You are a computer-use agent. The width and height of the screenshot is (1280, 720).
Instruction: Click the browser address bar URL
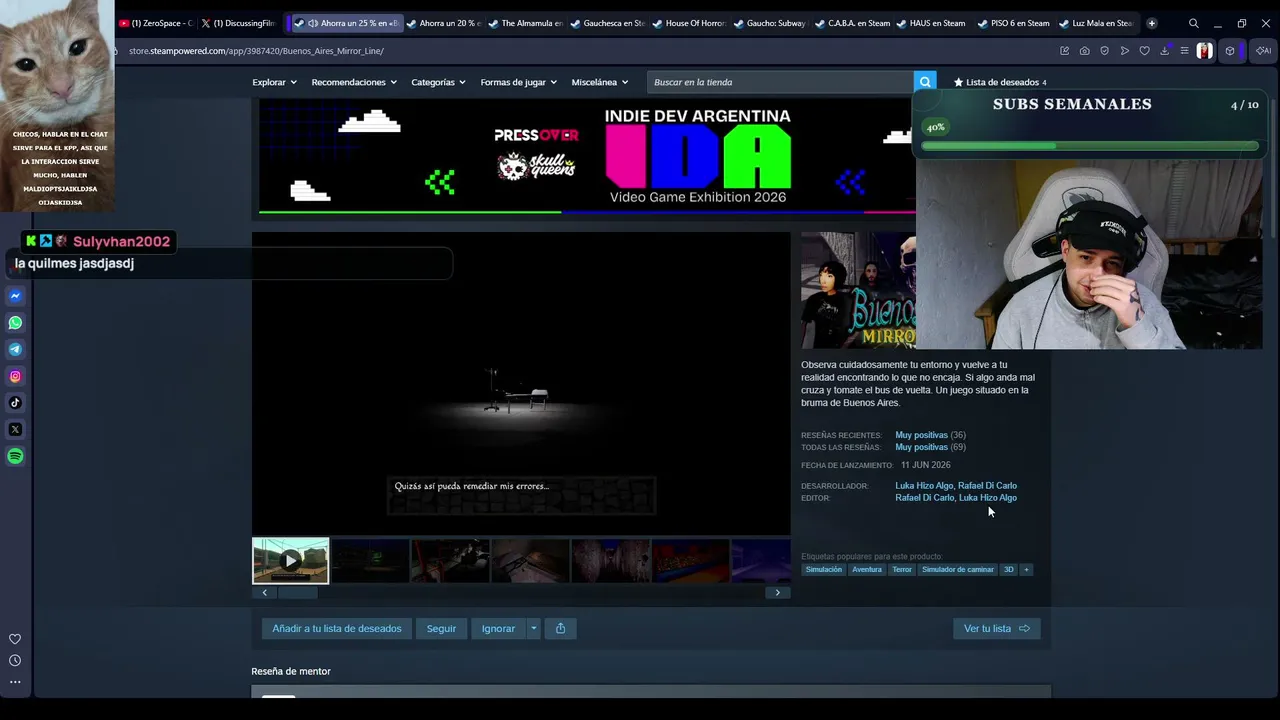click(x=256, y=51)
